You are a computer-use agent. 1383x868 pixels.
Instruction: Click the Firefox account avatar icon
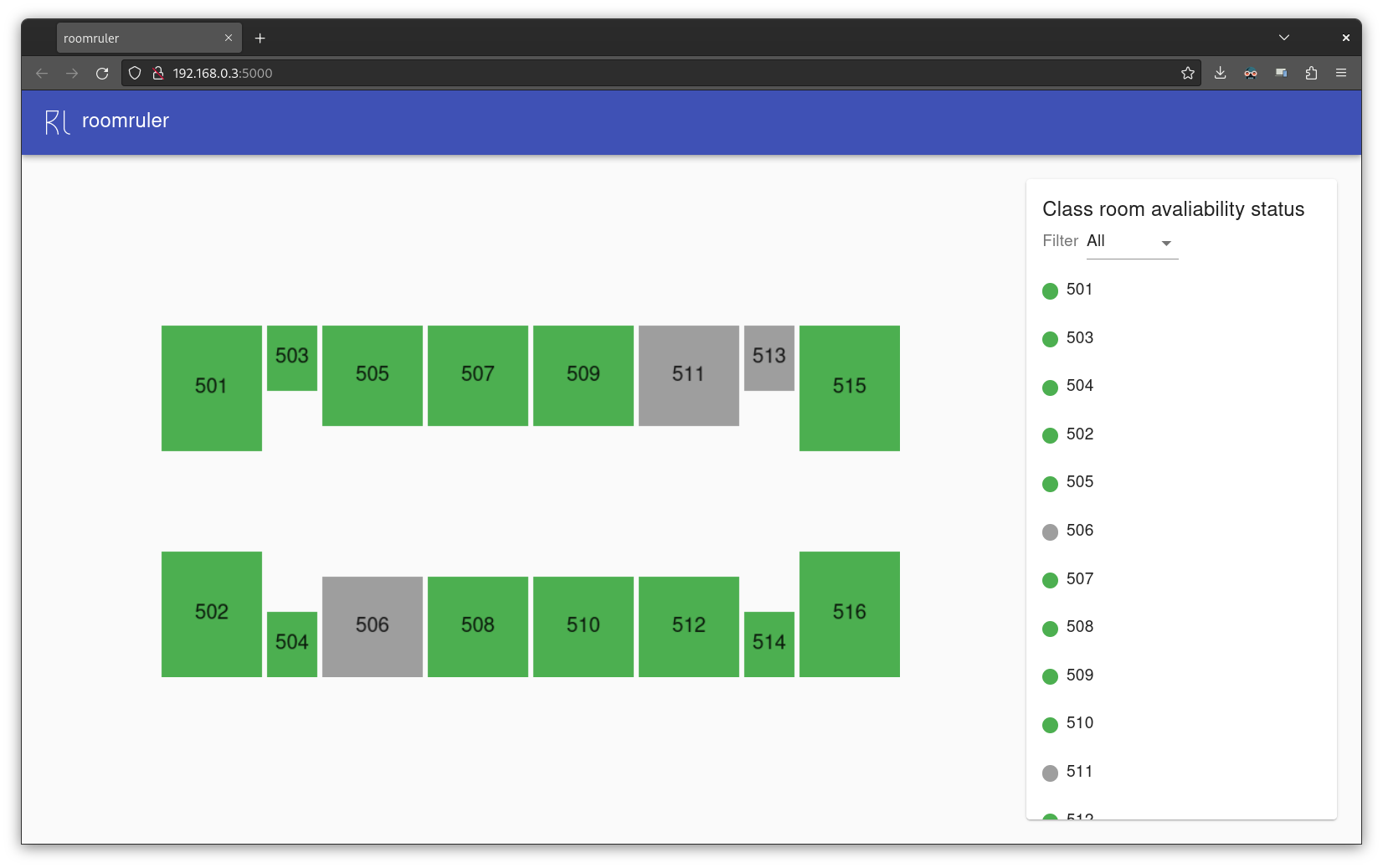coord(1251,74)
